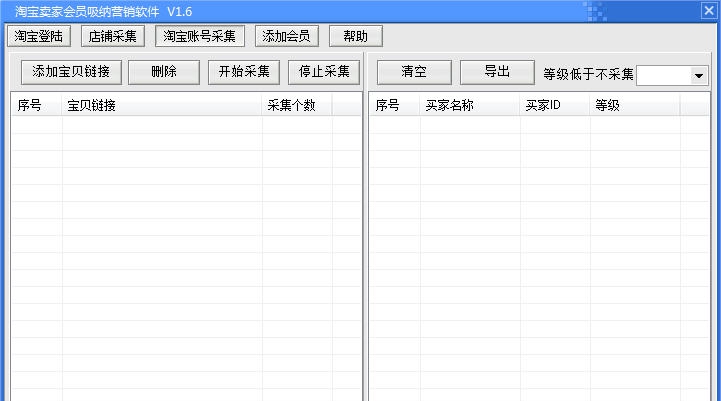Switch to the 店铺采集 tab

coord(113,36)
